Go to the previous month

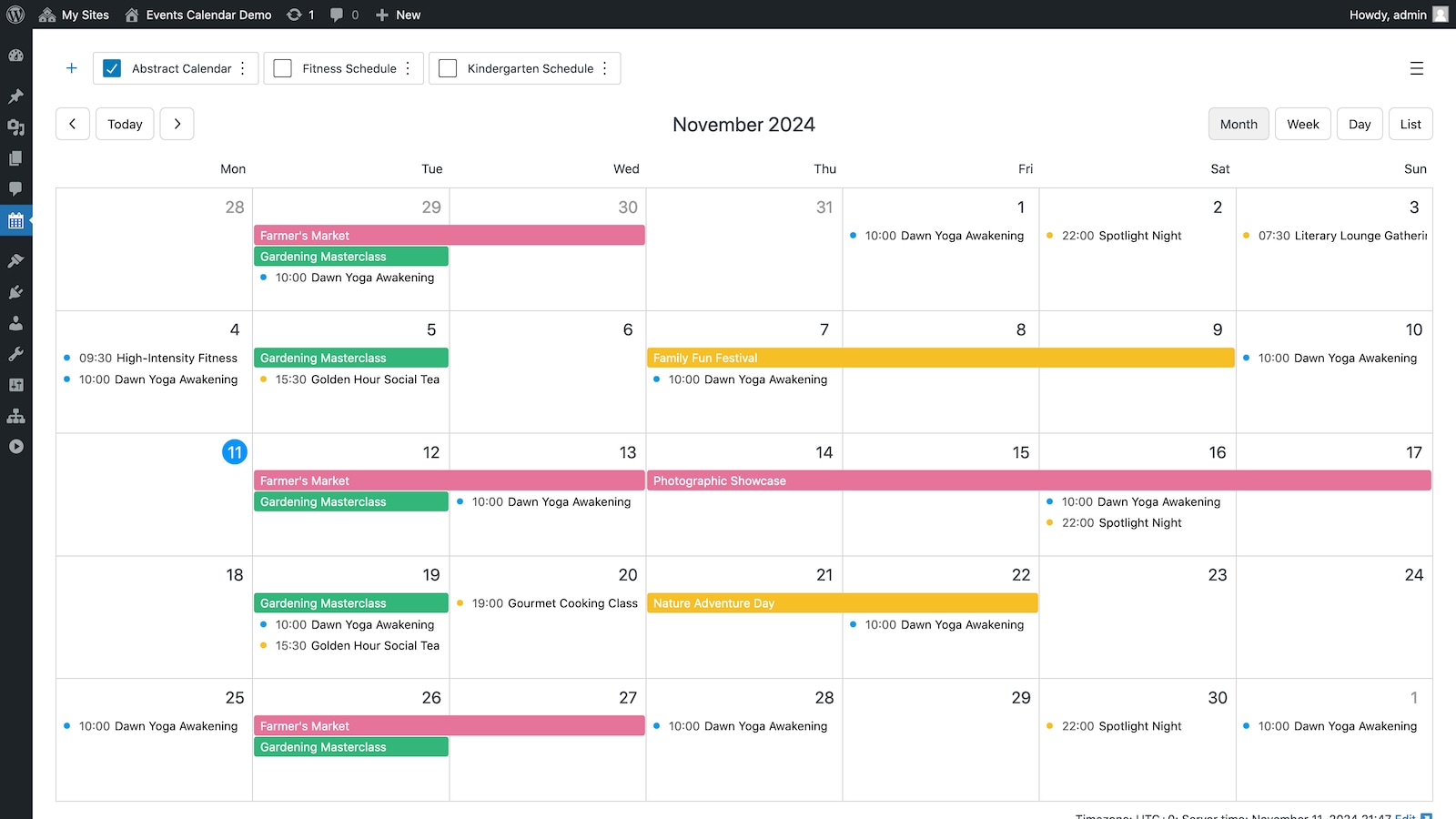pyautogui.click(x=73, y=124)
